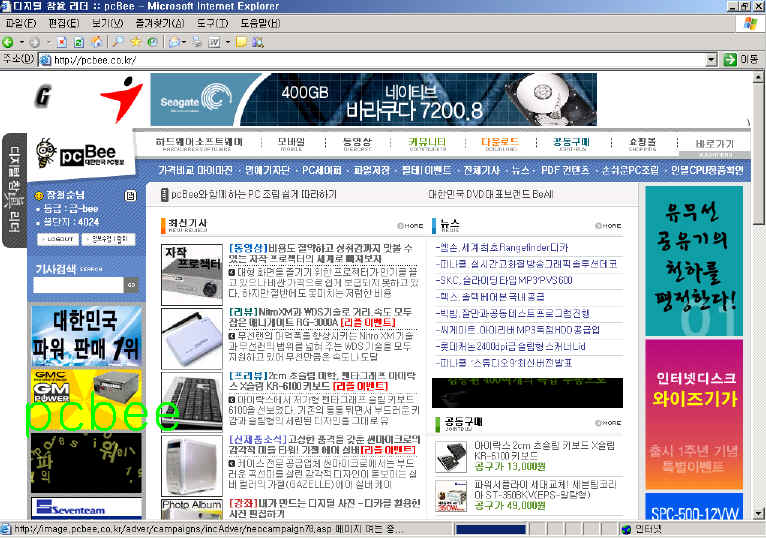Click the 이동 Go button
Image resolution: width=766 pixels, height=538 pixels.
point(741,60)
